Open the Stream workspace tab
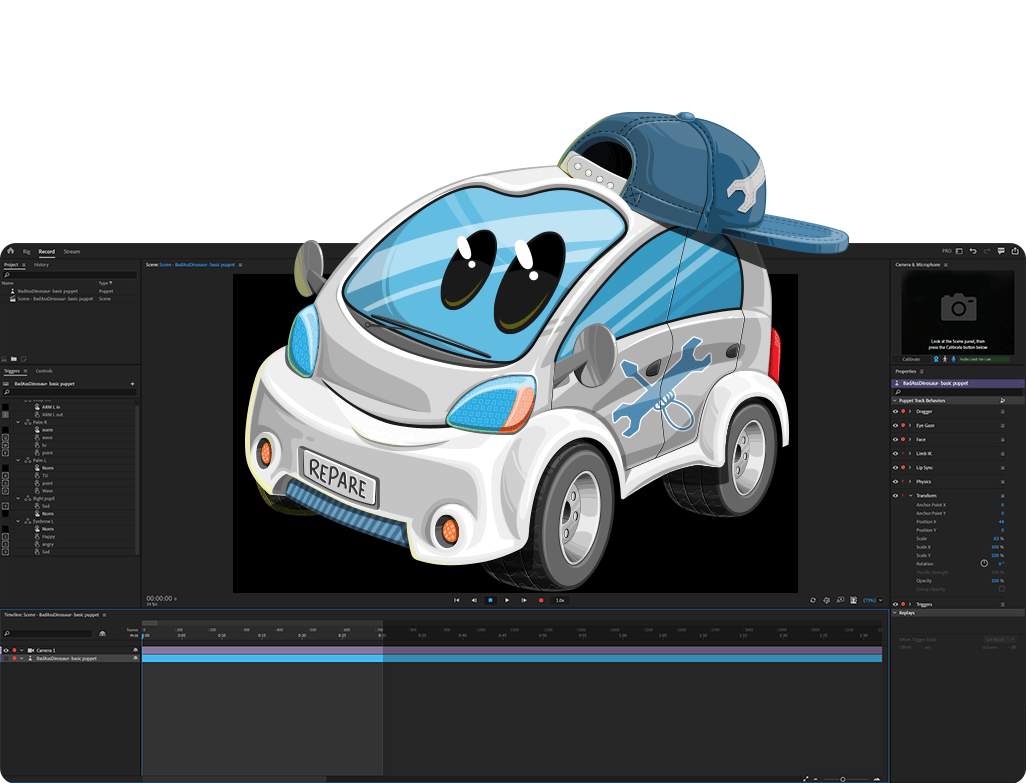 (x=71, y=251)
